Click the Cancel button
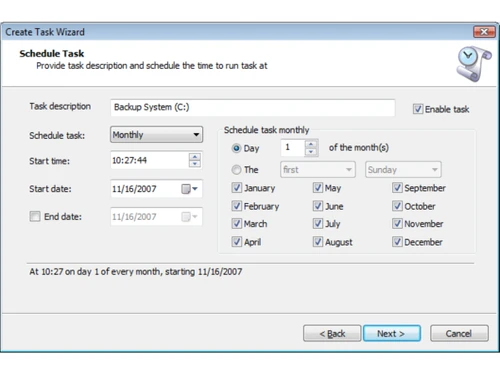The image size is (500, 375). pyautogui.click(x=459, y=333)
